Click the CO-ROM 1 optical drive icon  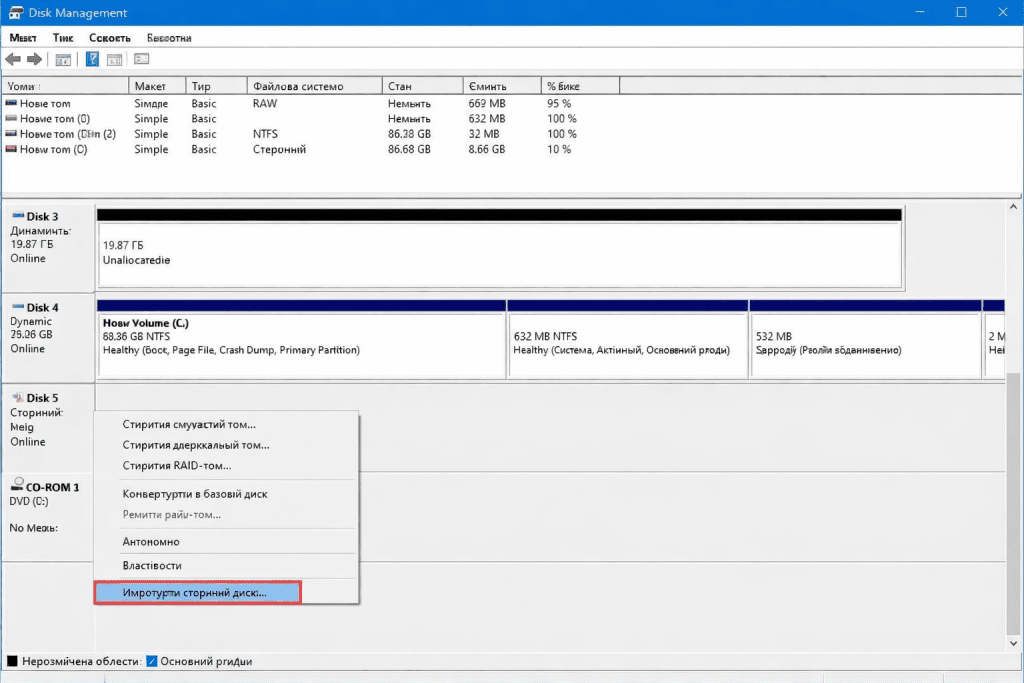pos(16,486)
